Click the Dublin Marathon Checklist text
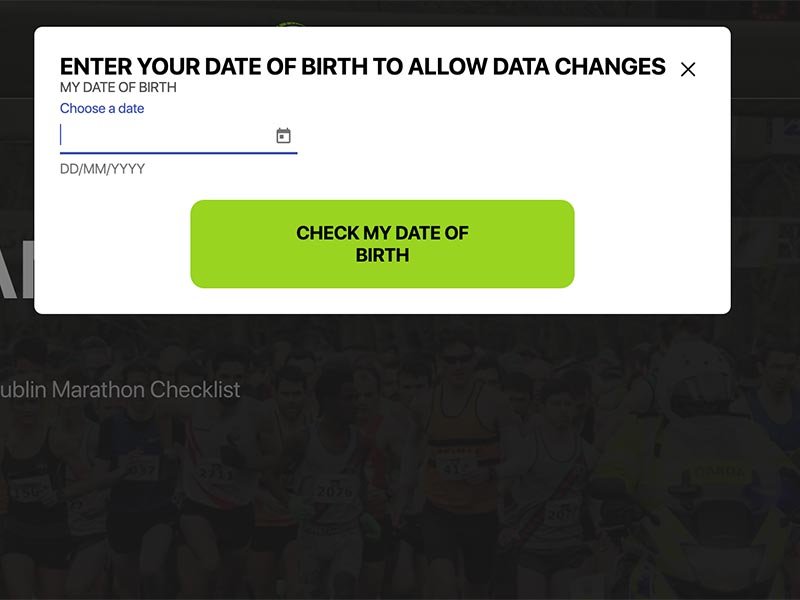This screenshot has height=600, width=800. pos(120,390)
